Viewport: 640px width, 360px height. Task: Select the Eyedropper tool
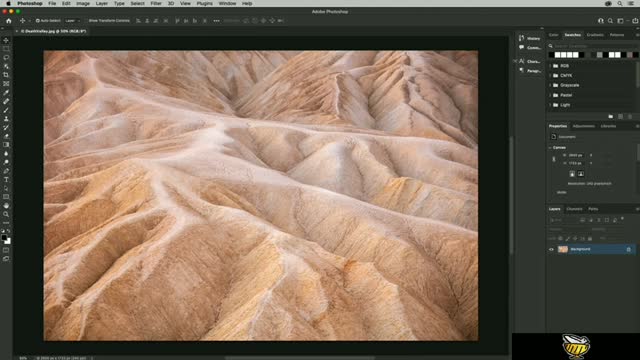pos(6,92)
